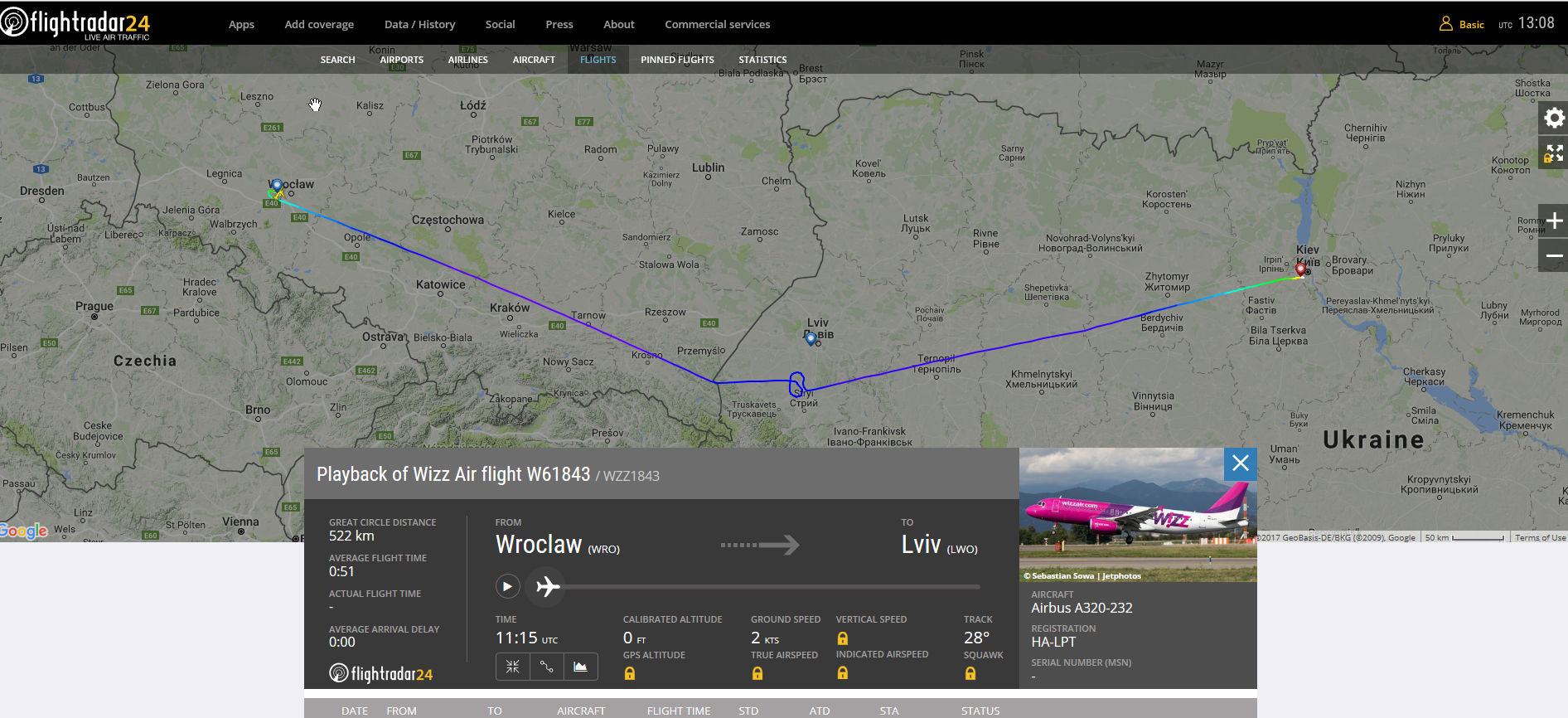1568x718 pixels.
Task: Zoom out the map with minus button
Action: [1554, 255]
